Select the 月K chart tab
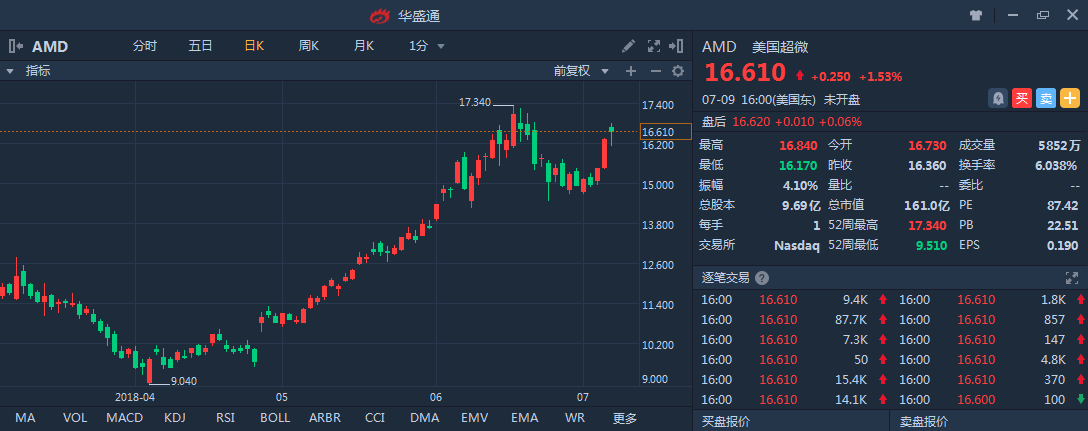 click(x=364, y=46)
